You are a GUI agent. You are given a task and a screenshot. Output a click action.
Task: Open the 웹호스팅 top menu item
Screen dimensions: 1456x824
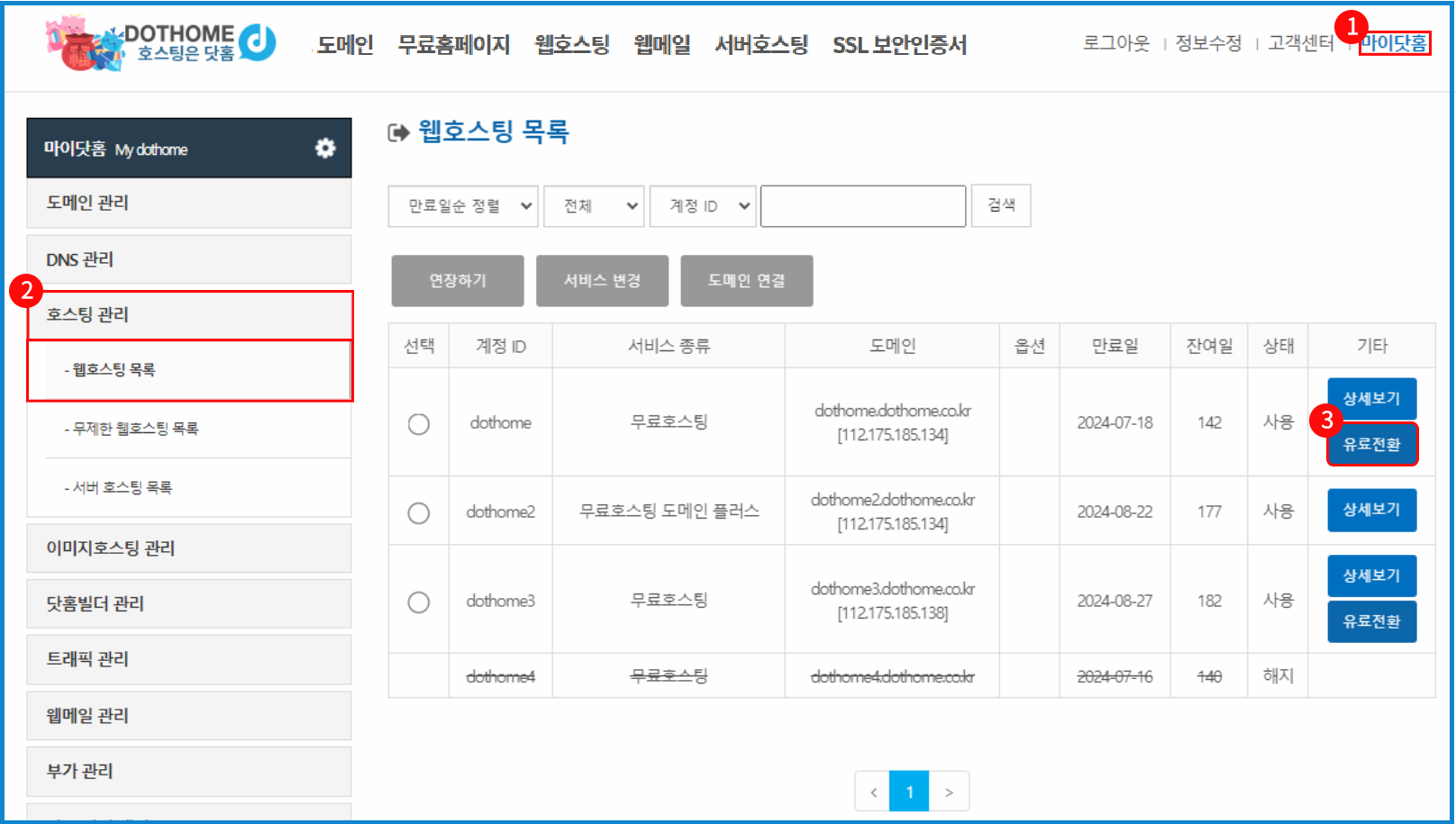572,45
